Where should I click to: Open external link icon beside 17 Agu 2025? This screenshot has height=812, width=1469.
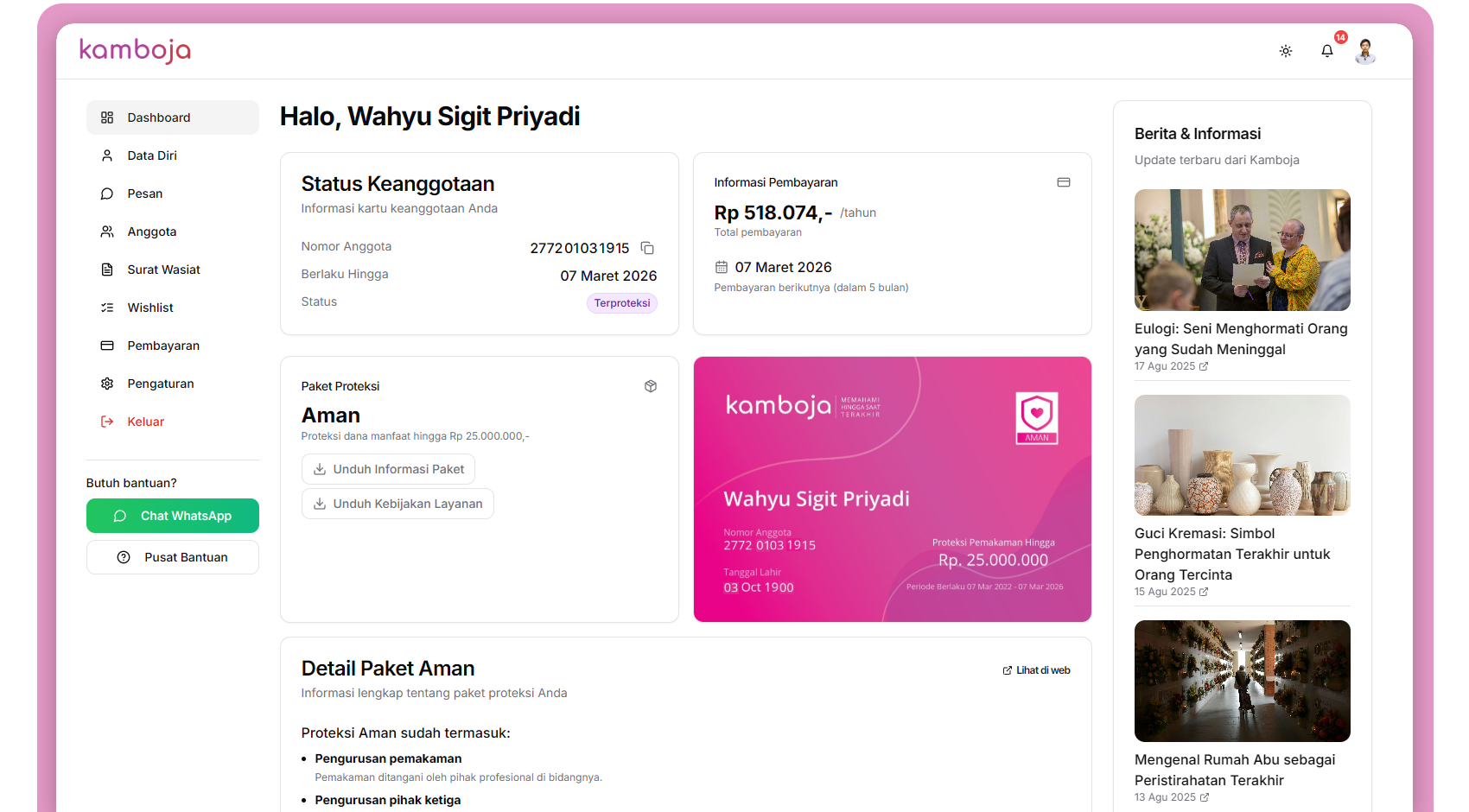[x=1204, y=366]
